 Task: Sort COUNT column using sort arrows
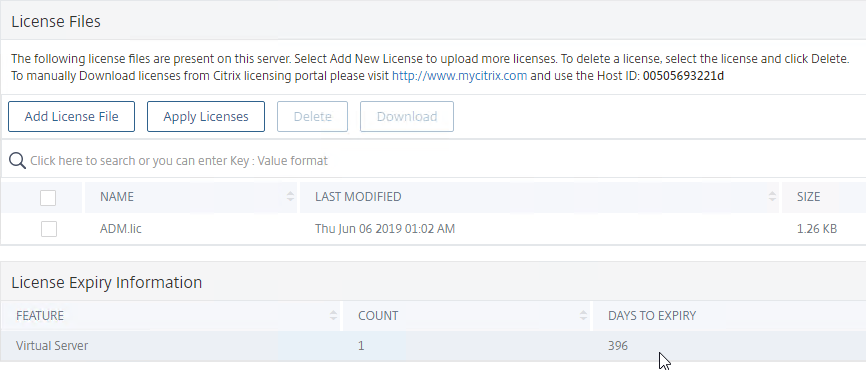click(583, 315)
